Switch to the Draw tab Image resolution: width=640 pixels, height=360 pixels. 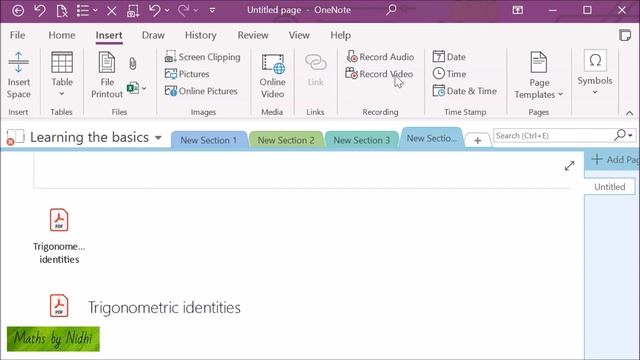[x=153, y=36]
